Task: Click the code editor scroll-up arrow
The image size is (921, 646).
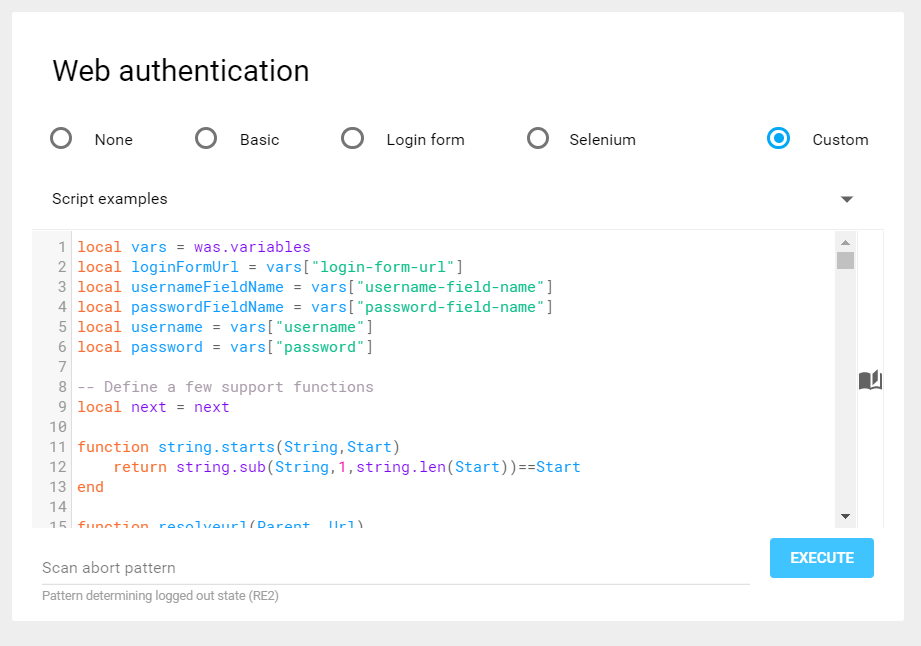Action: tap(845, 242)
